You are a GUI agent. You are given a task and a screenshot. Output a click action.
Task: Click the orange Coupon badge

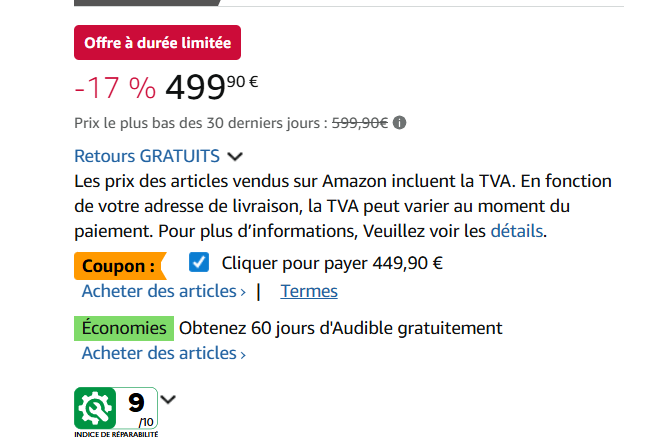point(120,266)
